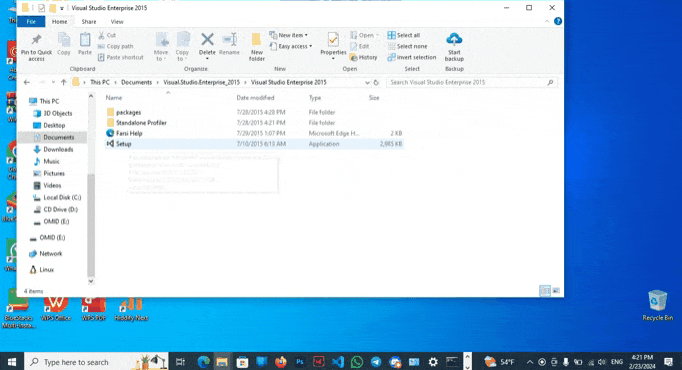This screenshot has width=682, height=370.
Task: Open WhatsApp from the taskbar
Action: tap(357, 362)
